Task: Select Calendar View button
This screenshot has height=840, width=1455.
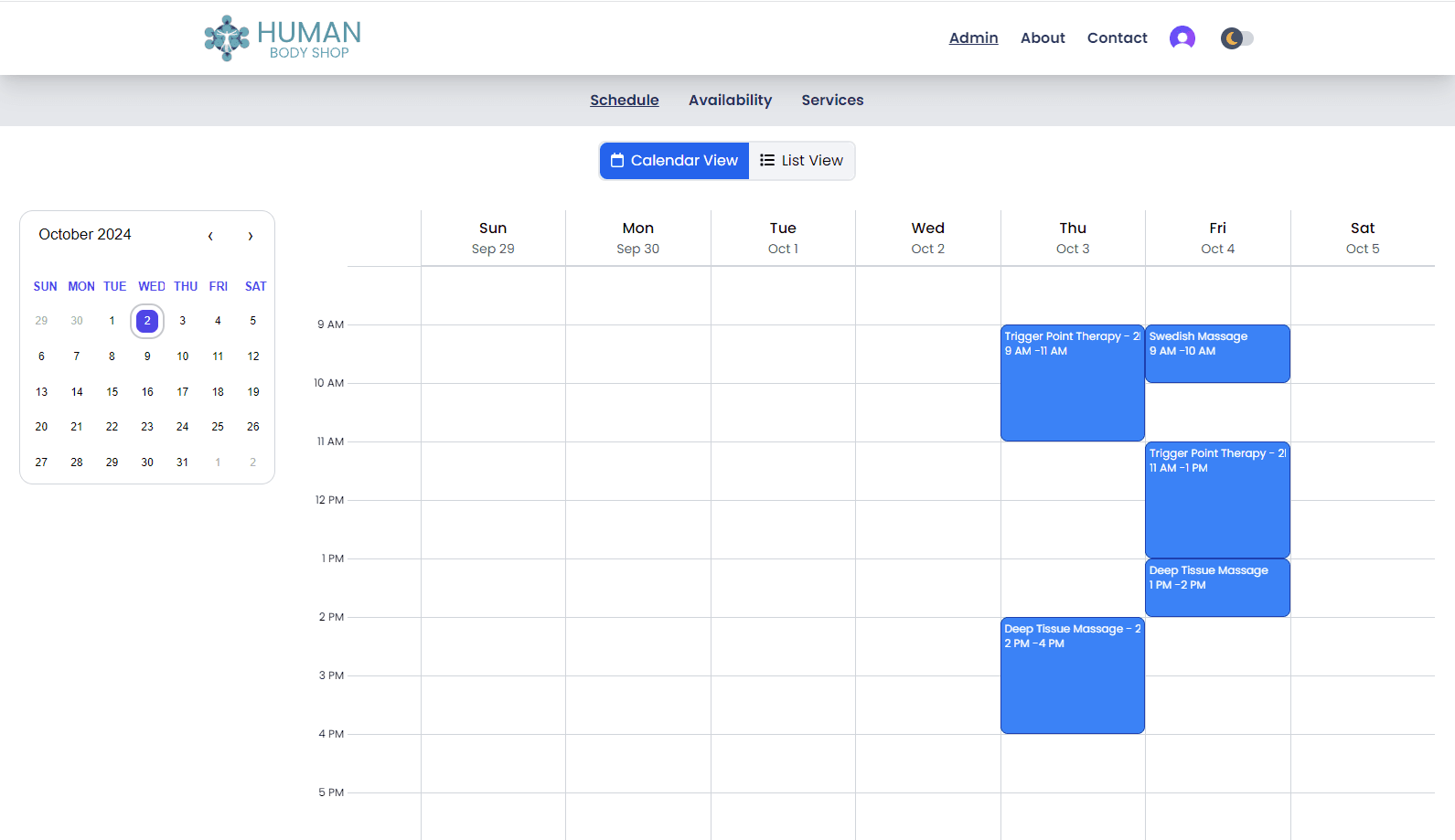Action: tap(674, 161)
